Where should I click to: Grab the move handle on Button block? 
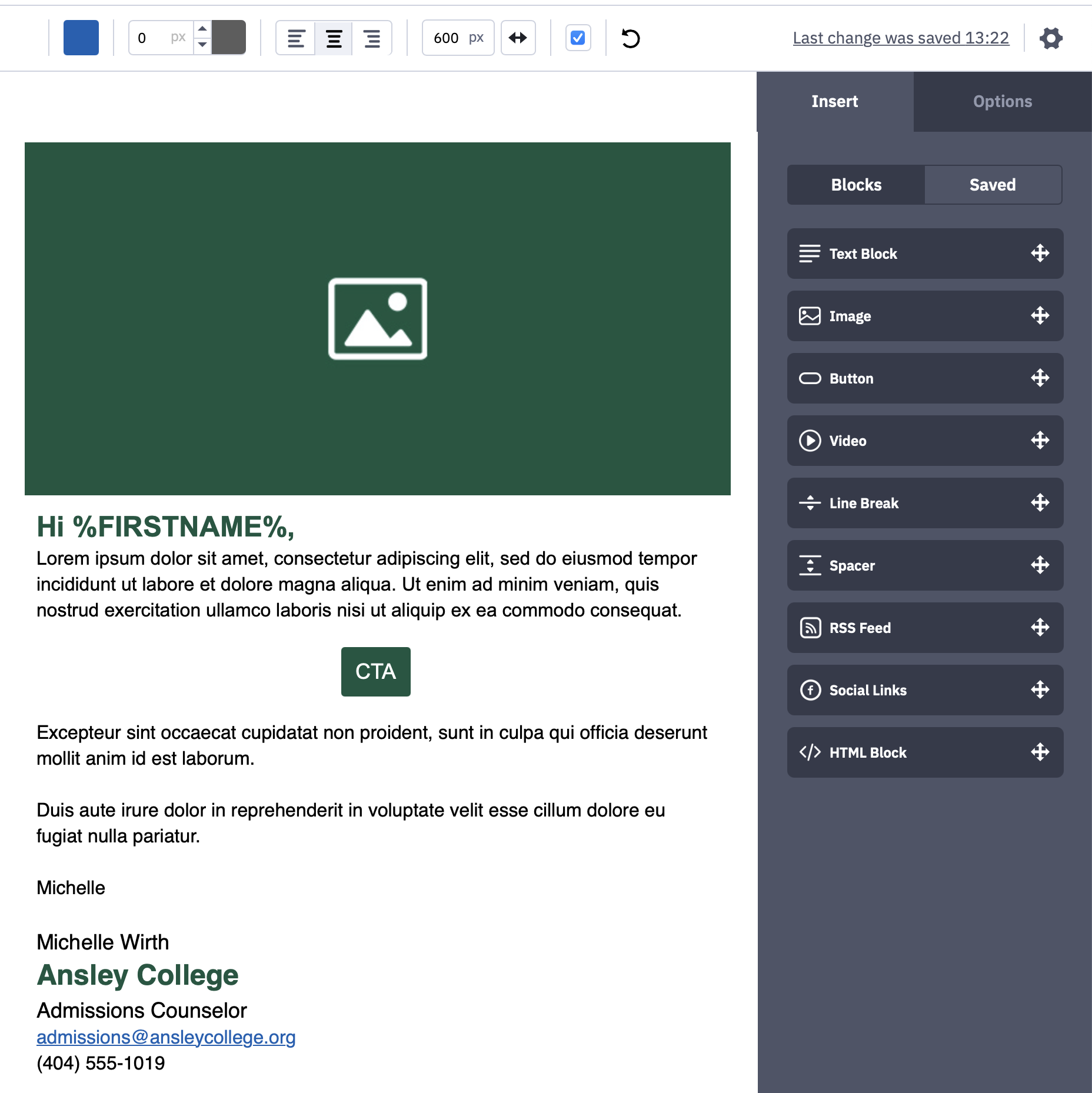tap(1040, 378)
